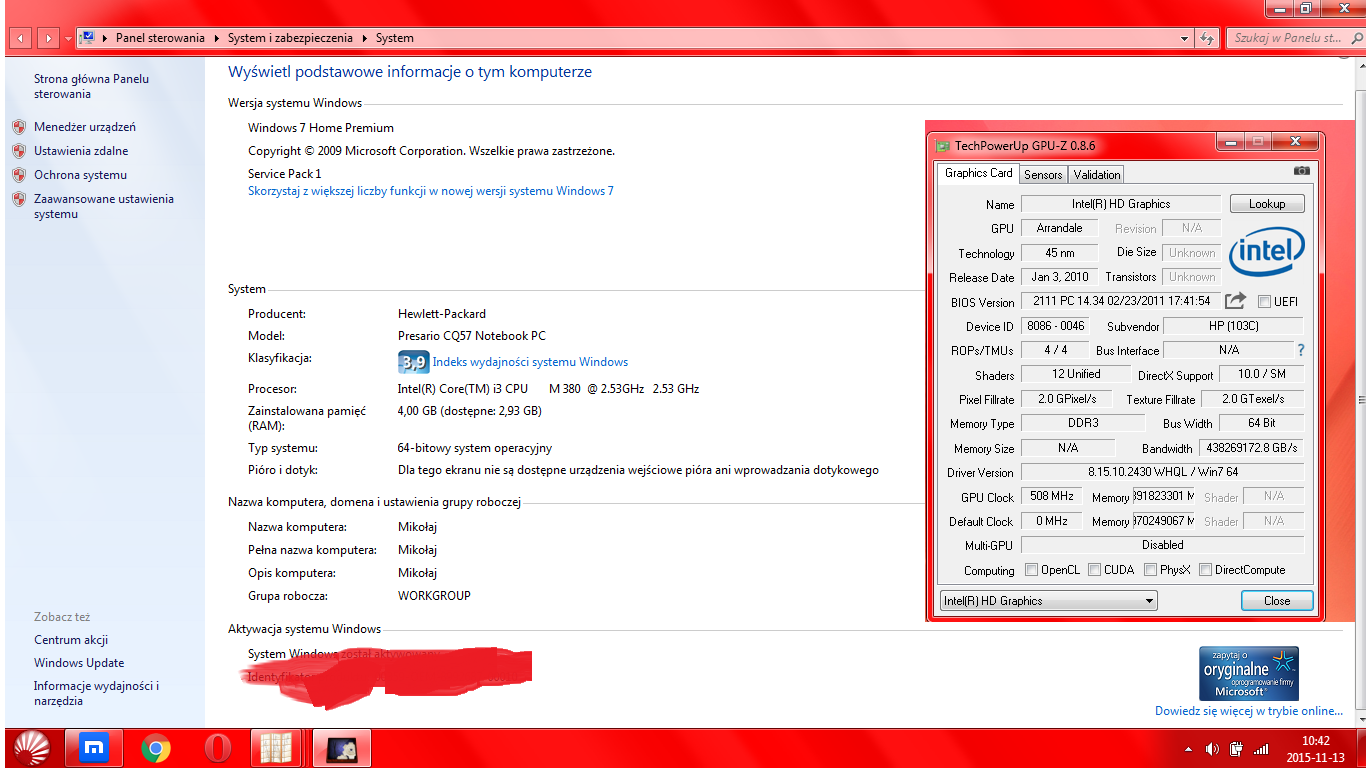The height and width of the screenshot is (768, 1366).
Task: Open the recent pages history dropdown arrow
Action: (x=68, y=38)
